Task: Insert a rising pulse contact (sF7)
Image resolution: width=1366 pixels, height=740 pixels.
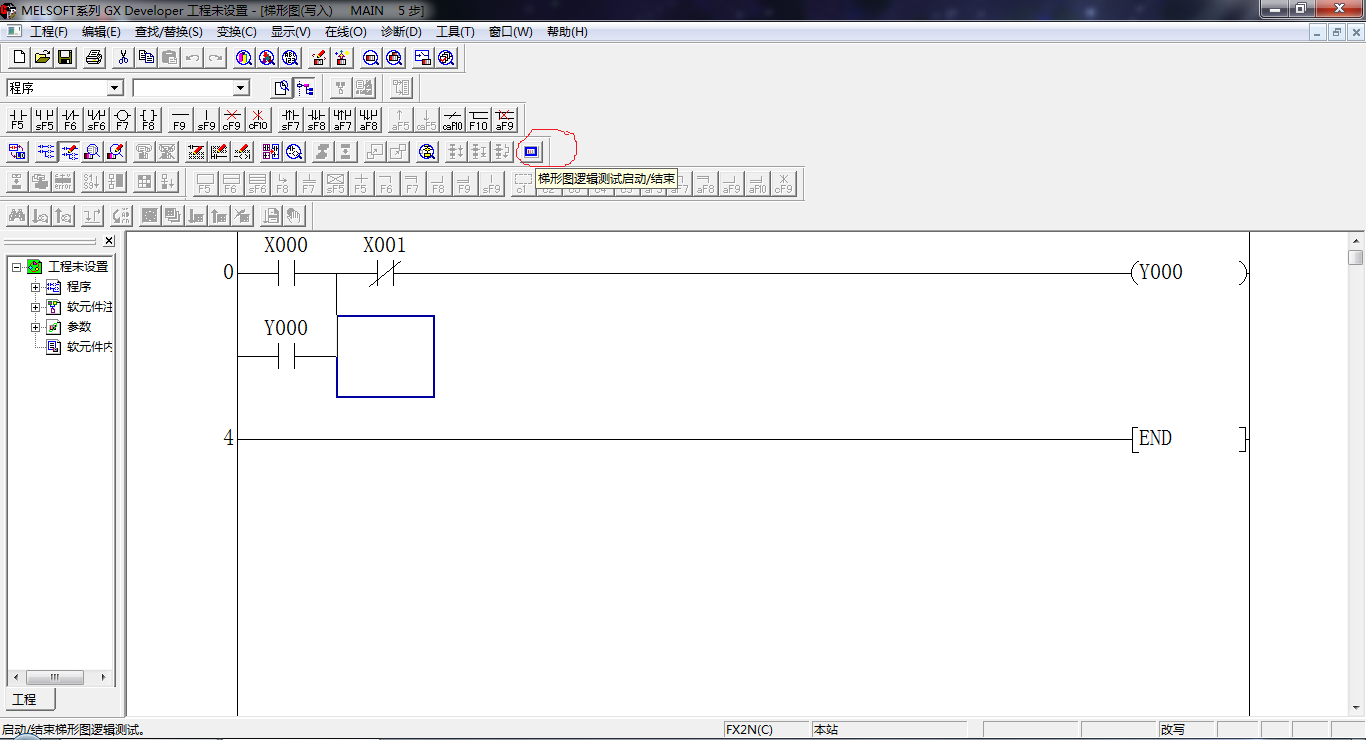Action: point(290,120)
